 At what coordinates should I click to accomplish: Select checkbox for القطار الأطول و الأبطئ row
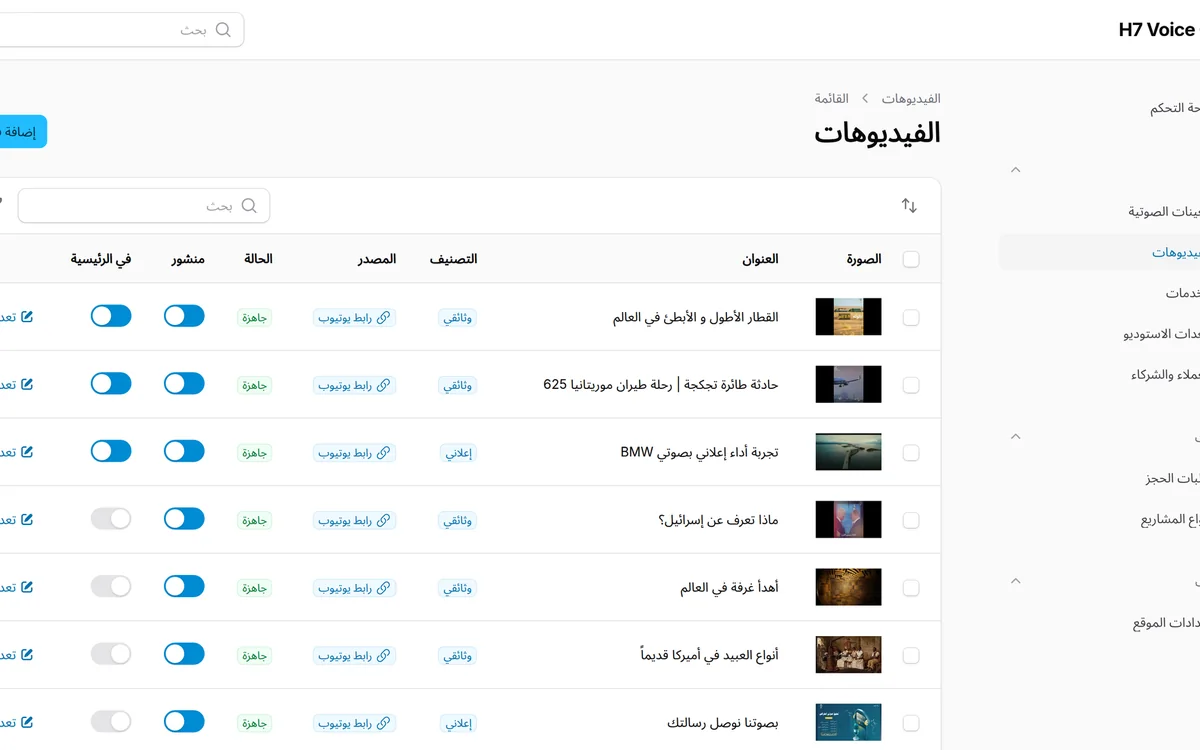pyautogui.click(x=911, y=317)
